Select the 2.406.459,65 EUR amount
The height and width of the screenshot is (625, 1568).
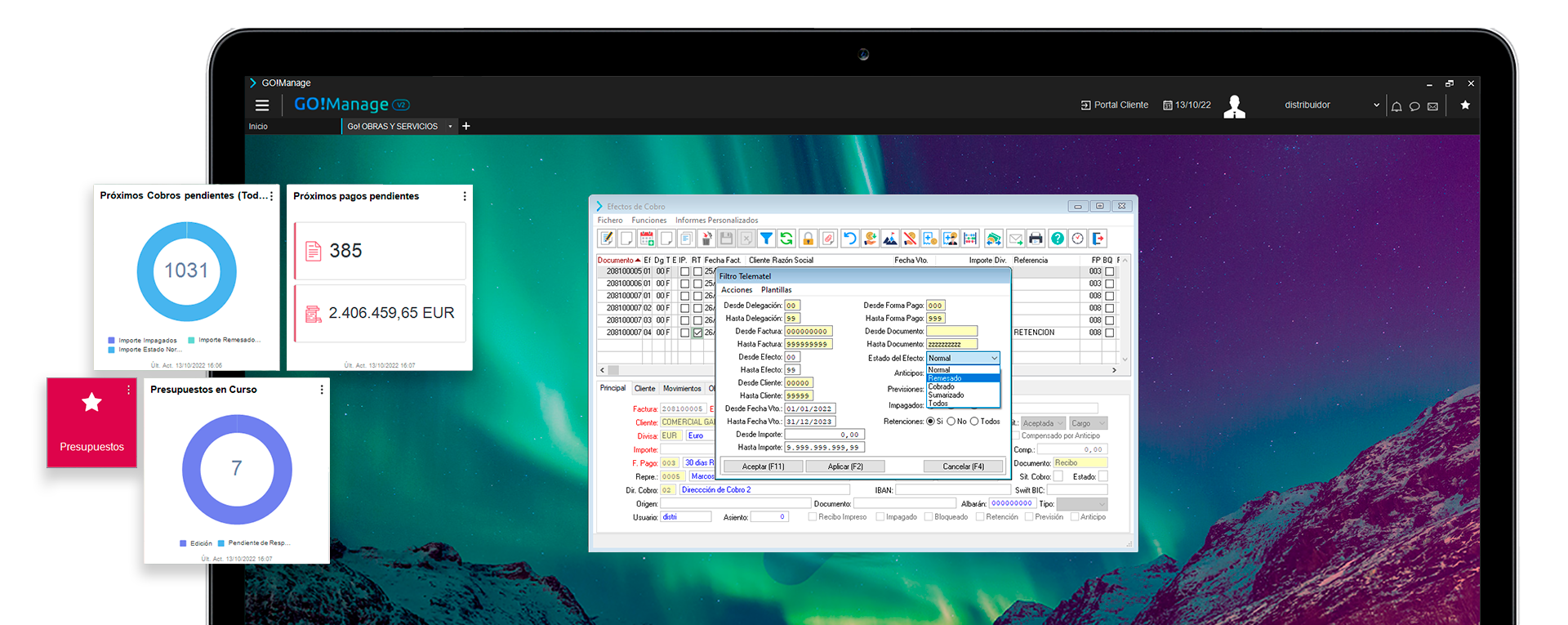coord(391,313)
